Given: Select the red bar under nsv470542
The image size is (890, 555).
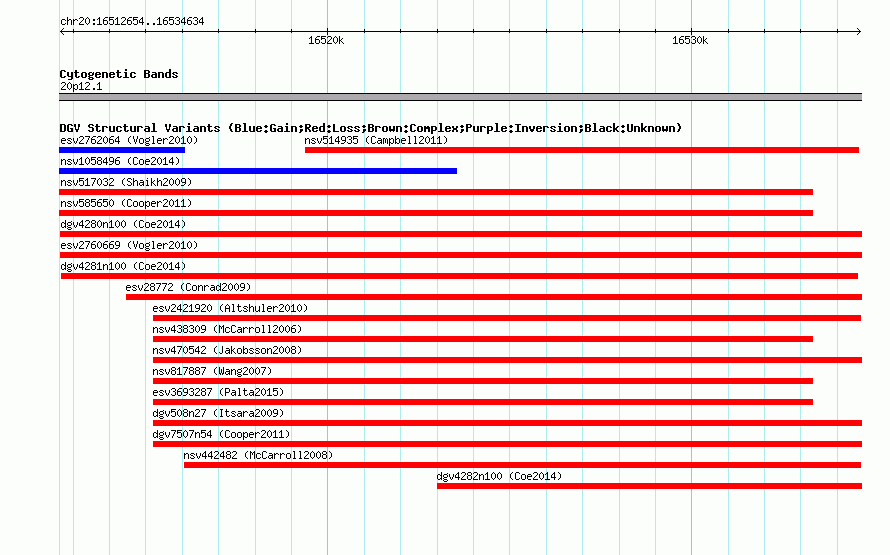Looking at the screenshot, I should click(x=507, y=360).
